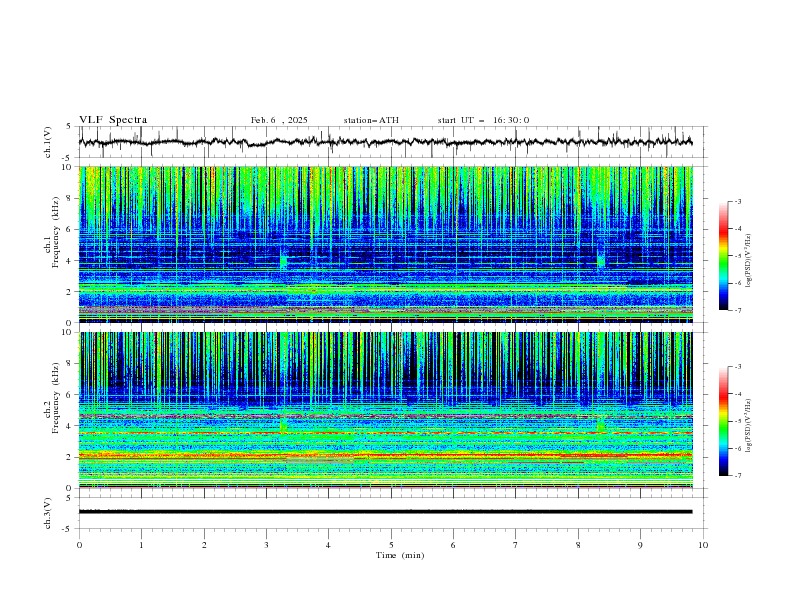Click the "start UT = 16:30:0" header text
The image size is (792, 612).
[483, 120]
